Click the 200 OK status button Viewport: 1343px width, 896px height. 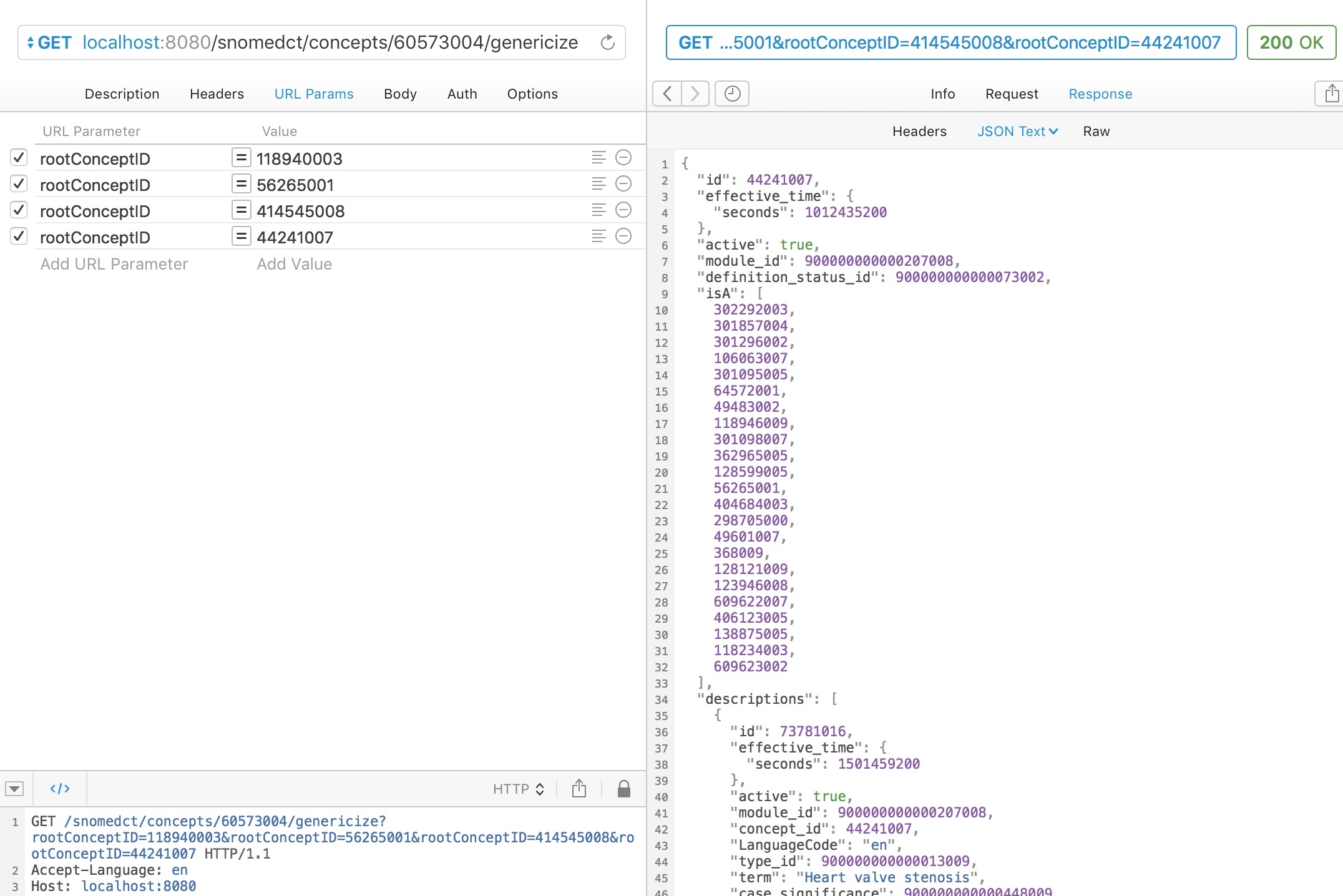(x=1291, y=42)
